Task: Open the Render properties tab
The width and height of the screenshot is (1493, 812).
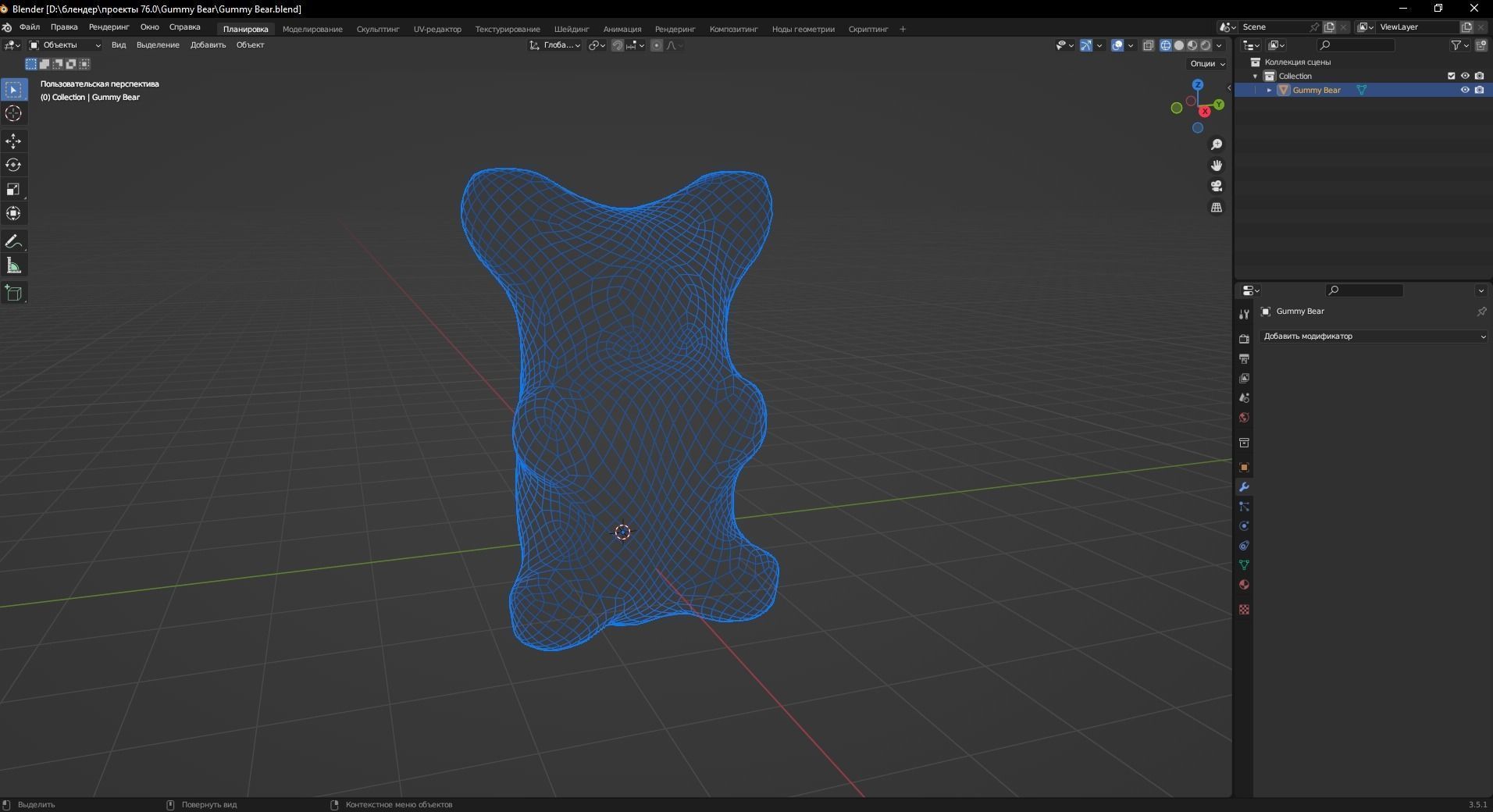Action: point(1244,339)
